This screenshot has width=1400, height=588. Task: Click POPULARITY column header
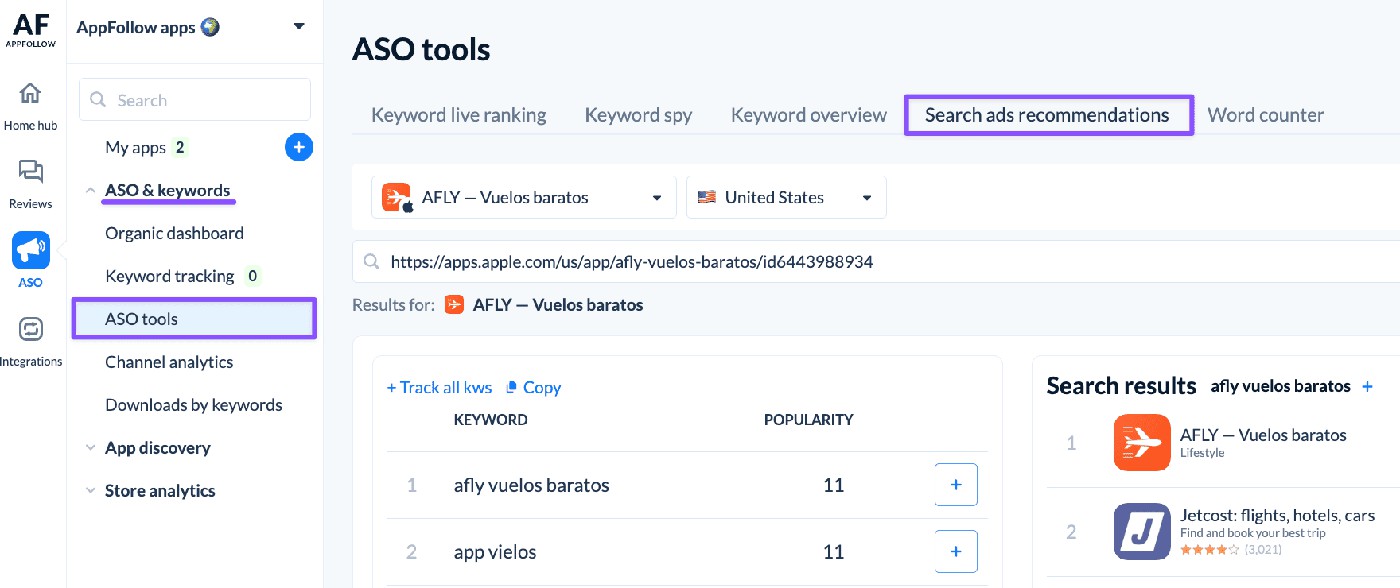pos(809,420)
